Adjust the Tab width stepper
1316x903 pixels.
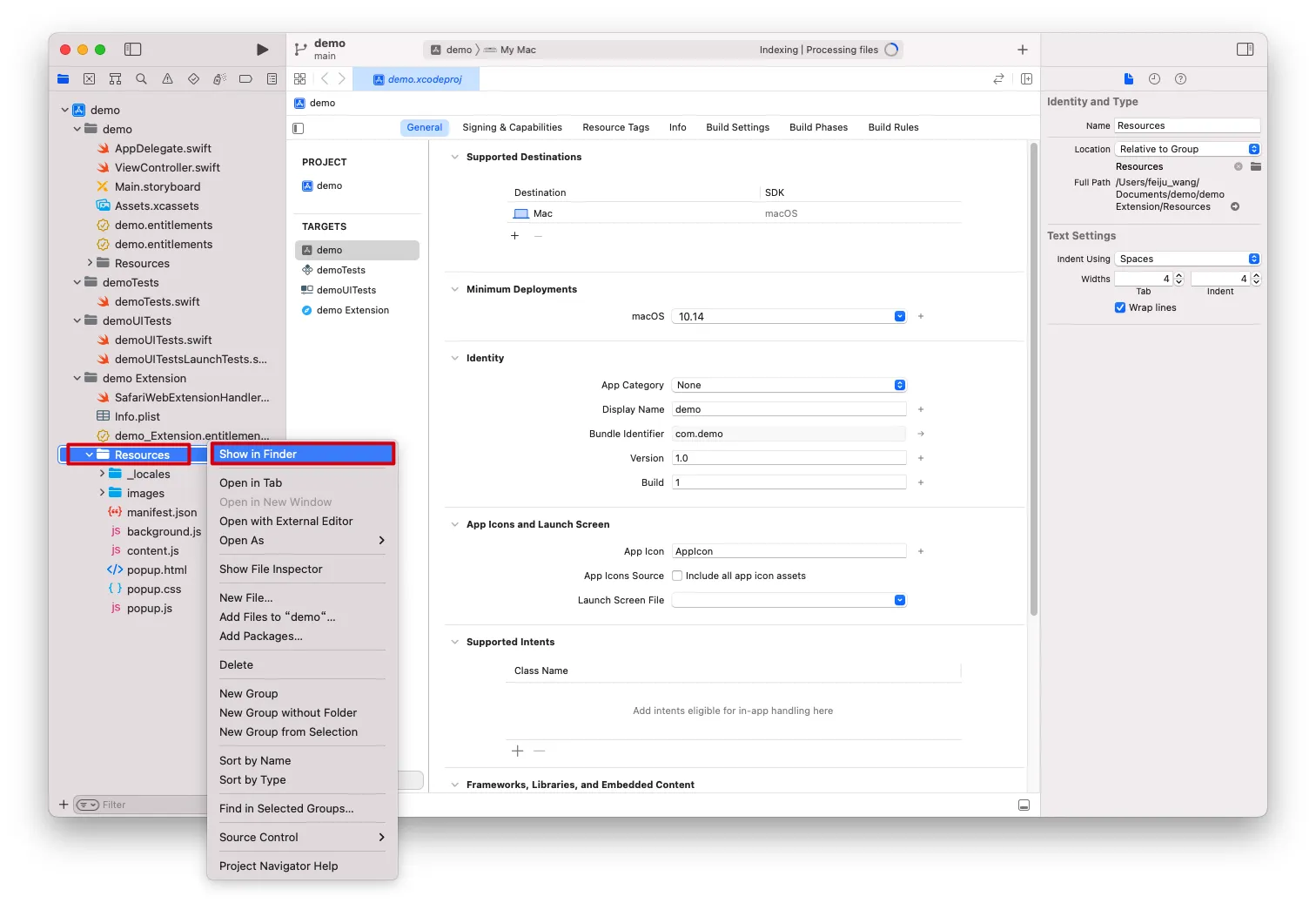click(1178, 280)
